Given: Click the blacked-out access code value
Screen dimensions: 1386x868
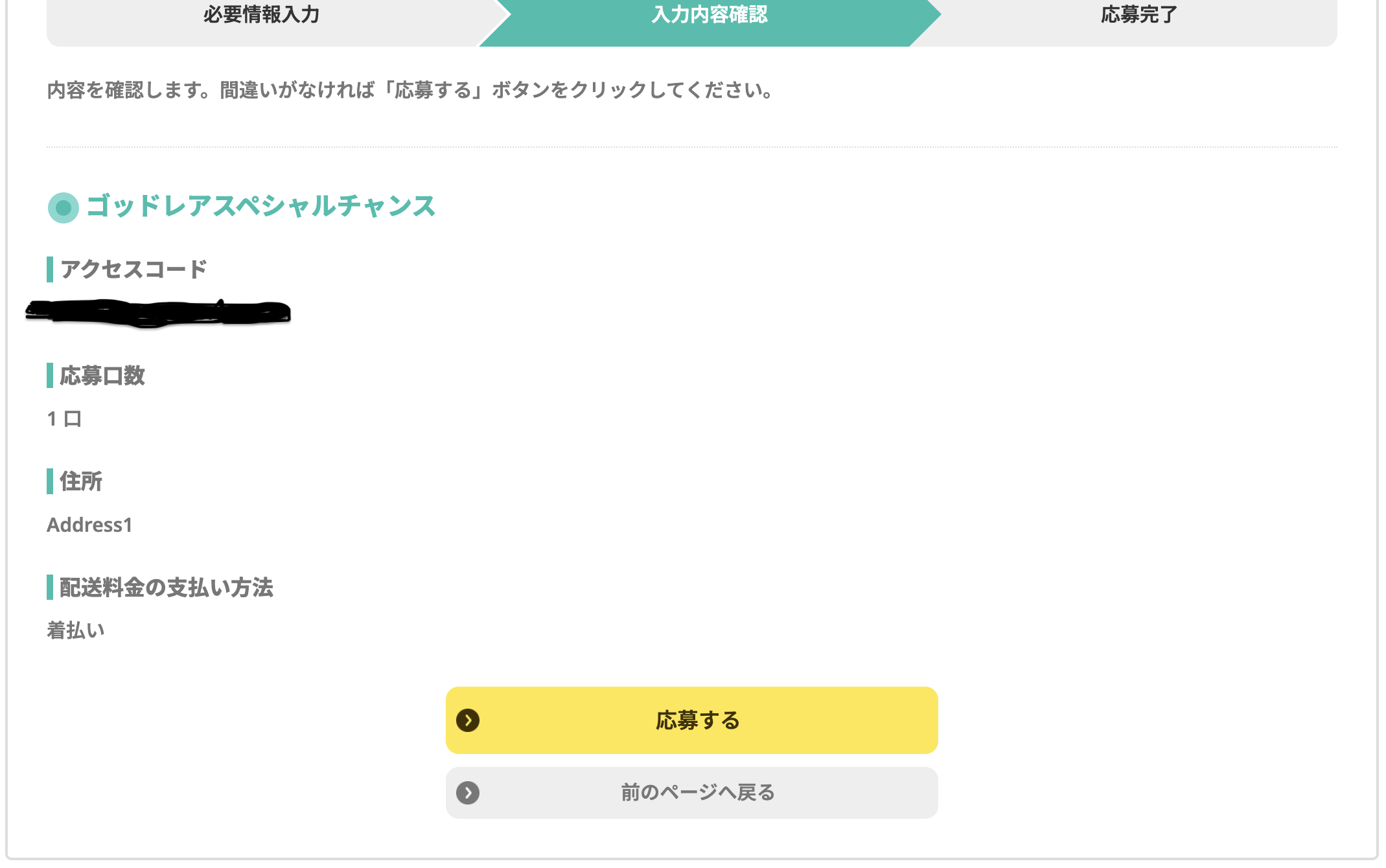Looking at the screenshot, I should pos(158,314).
